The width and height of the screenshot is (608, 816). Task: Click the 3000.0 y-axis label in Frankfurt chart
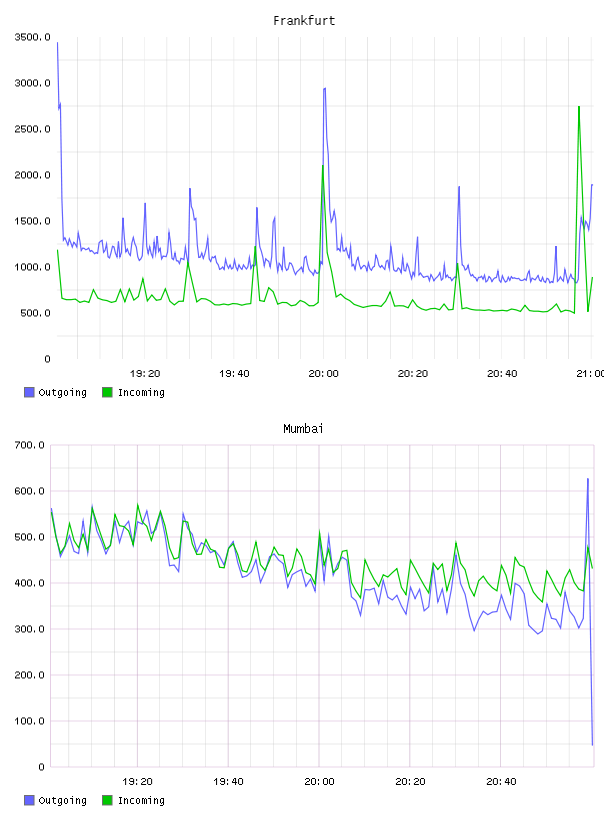click(33, 83)
